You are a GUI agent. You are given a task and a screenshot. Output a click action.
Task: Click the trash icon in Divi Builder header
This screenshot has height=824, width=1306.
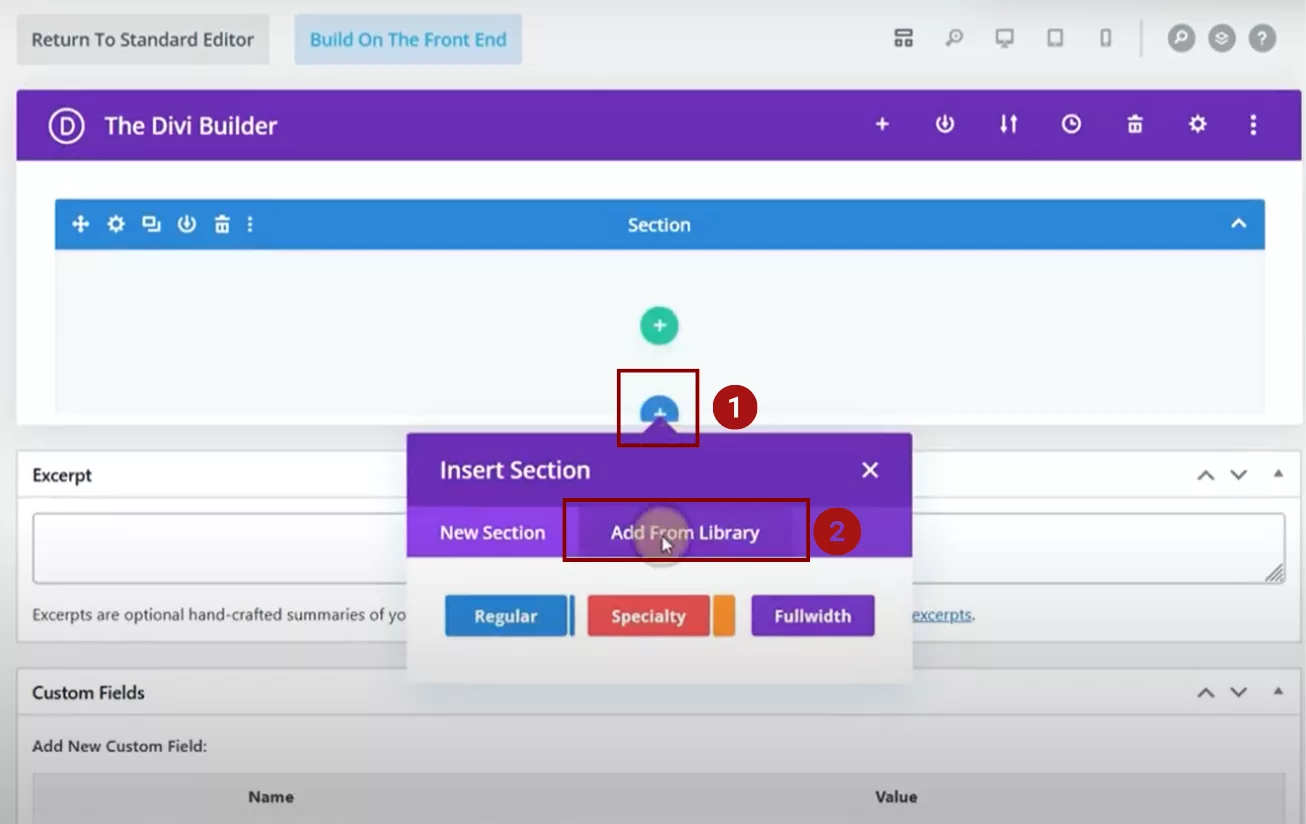tap(1135, 124)
